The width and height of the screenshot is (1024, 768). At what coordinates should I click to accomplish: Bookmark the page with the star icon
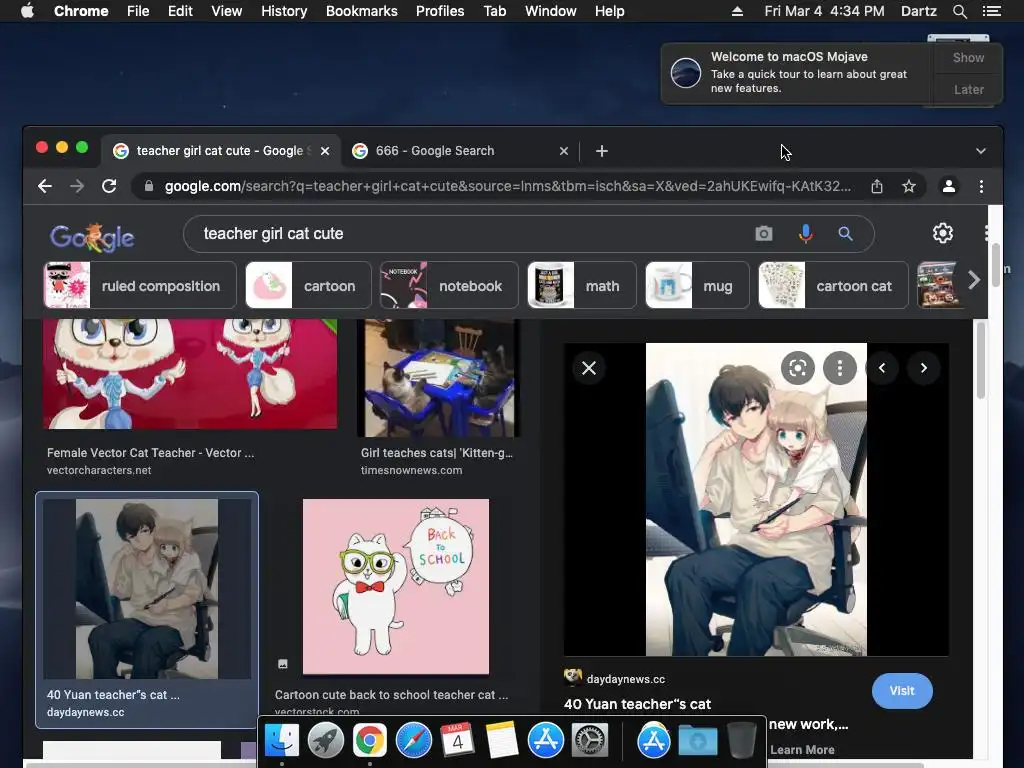[908, 187]
